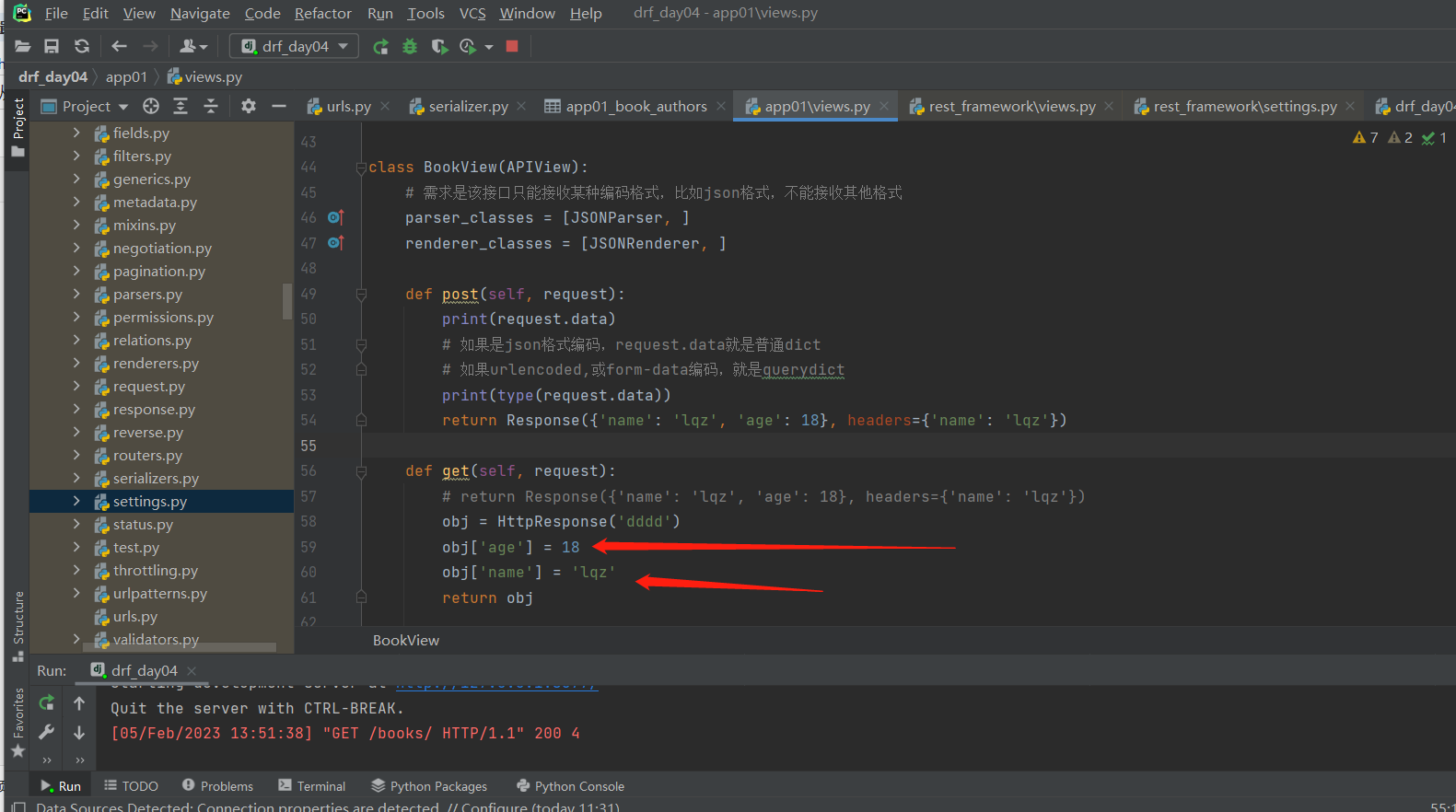Open the Favorites side panel
Screen dimensions: 1456x812
pyautogui.click(x=17, y=724)
